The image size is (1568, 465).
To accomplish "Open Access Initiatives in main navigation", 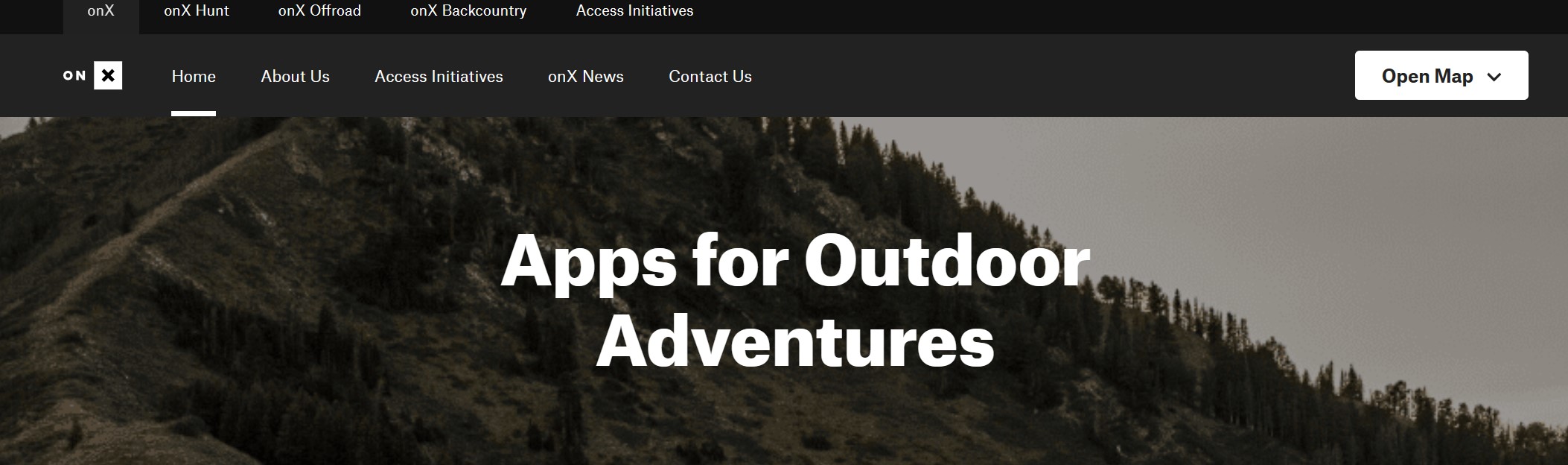I will point(439,76).
